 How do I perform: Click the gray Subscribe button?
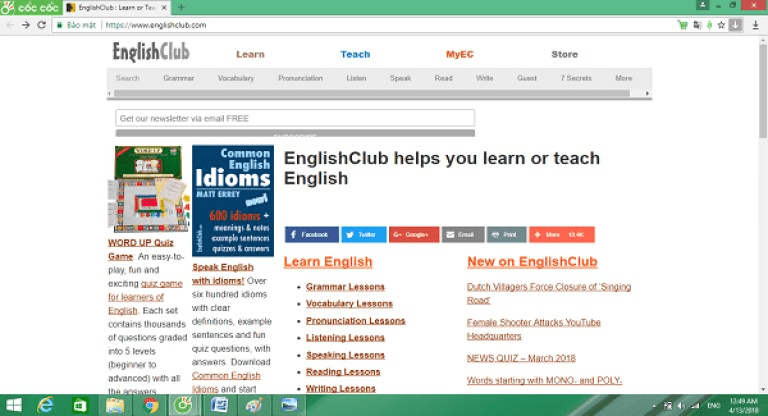pyautogui.click(x=295, y=133)
